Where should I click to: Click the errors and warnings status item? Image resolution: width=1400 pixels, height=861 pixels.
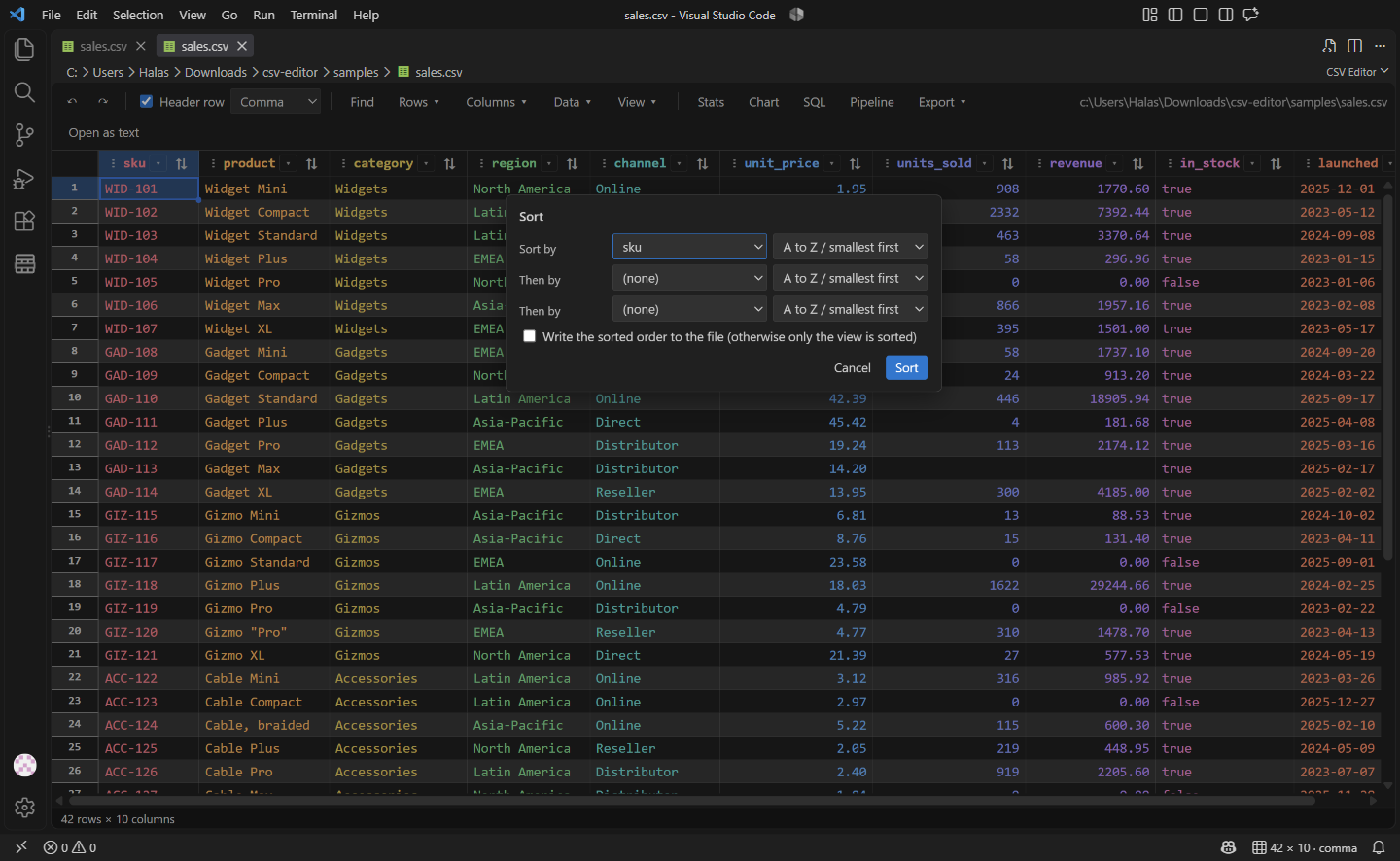coord(70,847)
